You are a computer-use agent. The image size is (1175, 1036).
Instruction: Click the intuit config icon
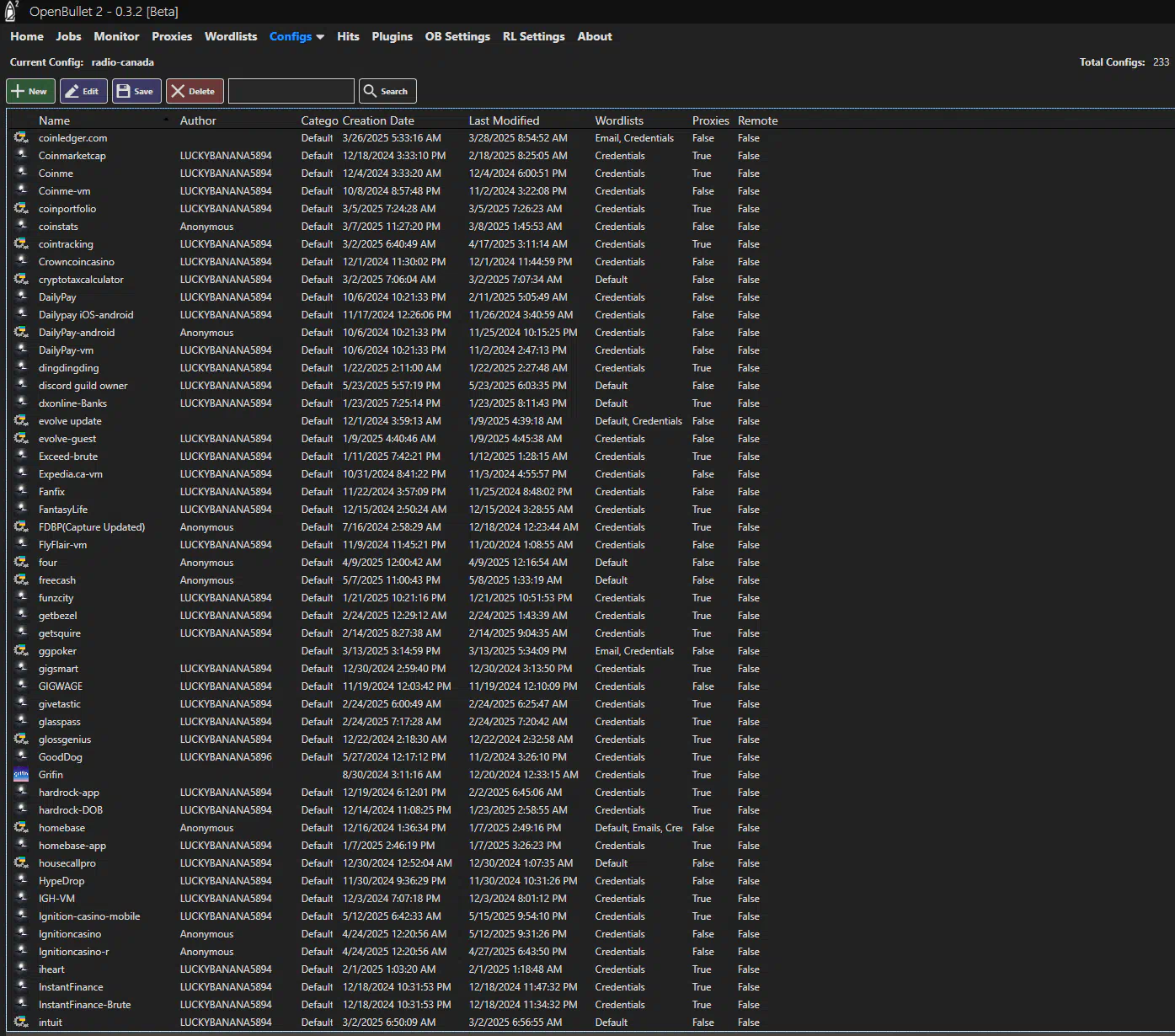pos(21,1022)
